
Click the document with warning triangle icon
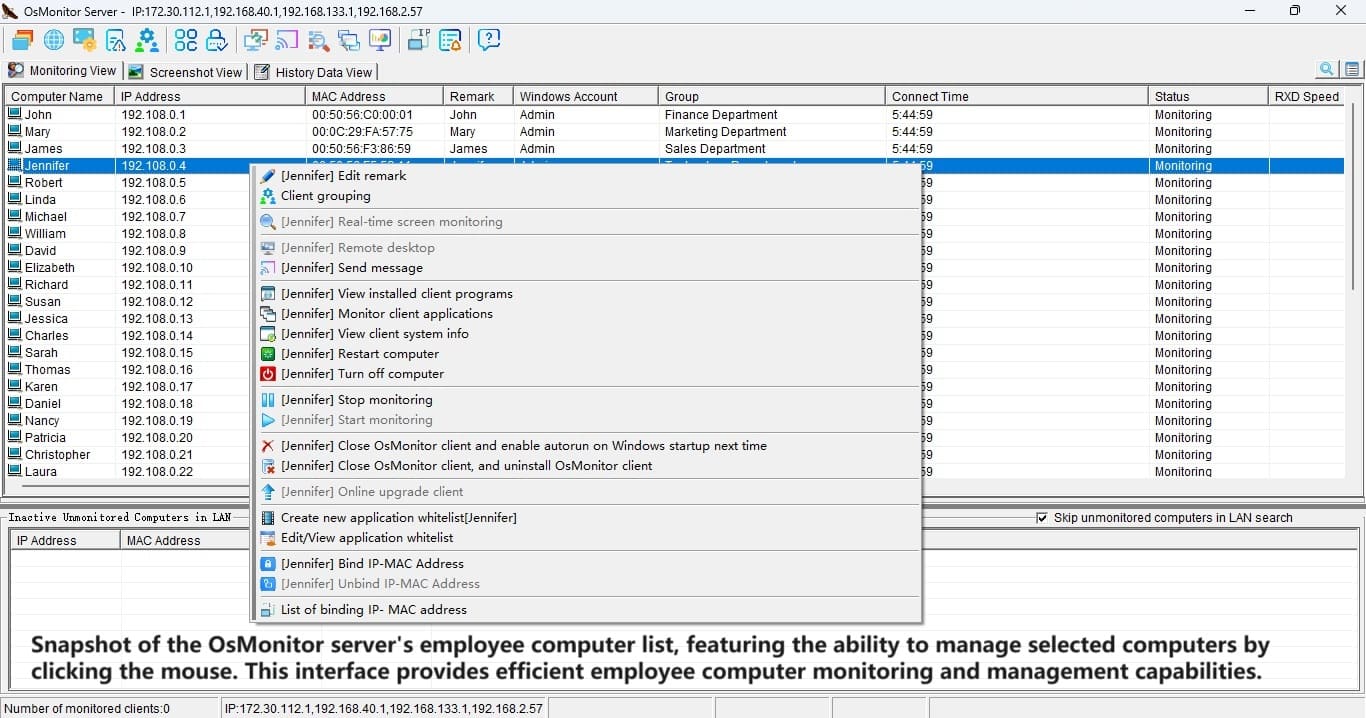tap(116, 40)
